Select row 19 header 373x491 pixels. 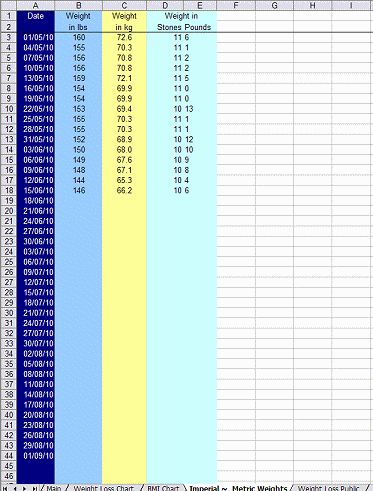tap(8, 201)
